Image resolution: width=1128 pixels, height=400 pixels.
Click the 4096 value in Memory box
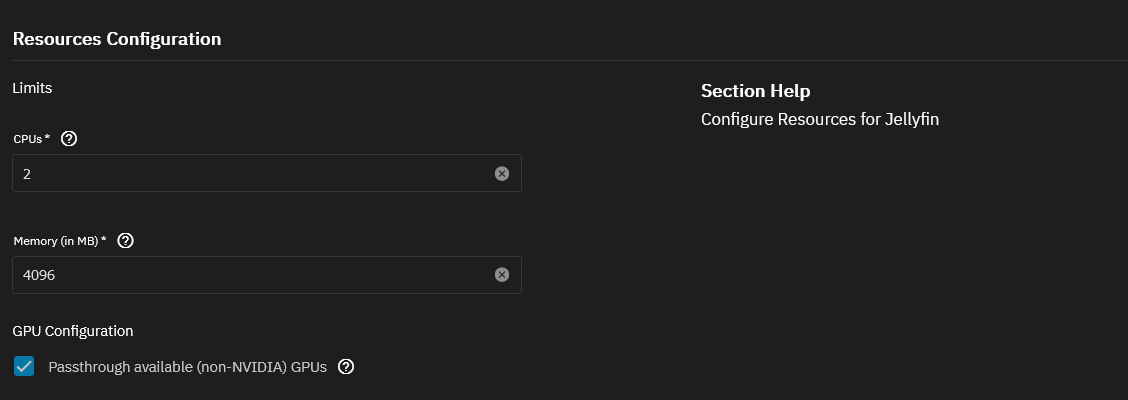click(39, 275)
